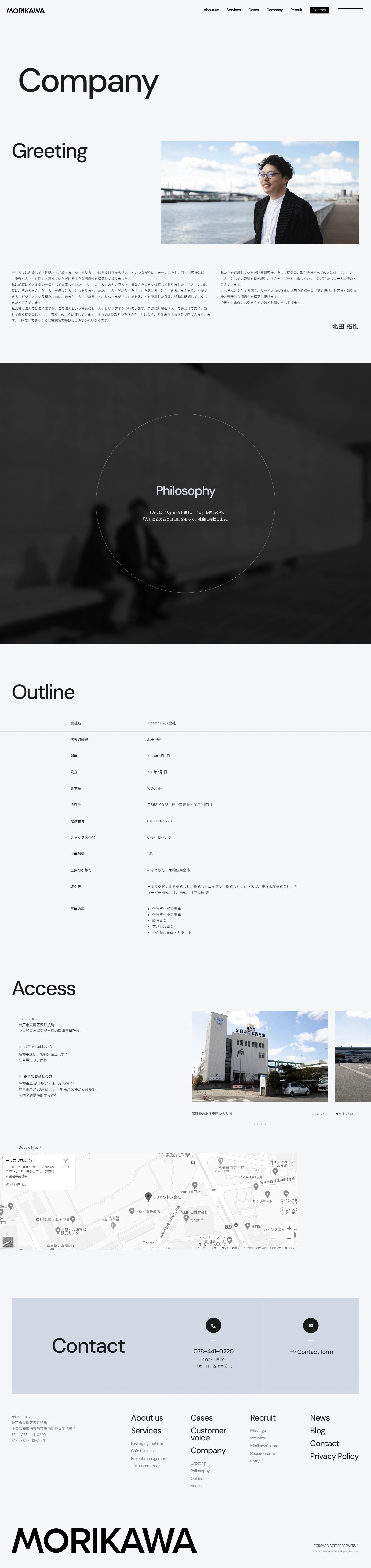The width and height of the screenshot is (371, 1568).
Task: Click the MORIKAWA logo in header
Action: click(x=26, y=10)
